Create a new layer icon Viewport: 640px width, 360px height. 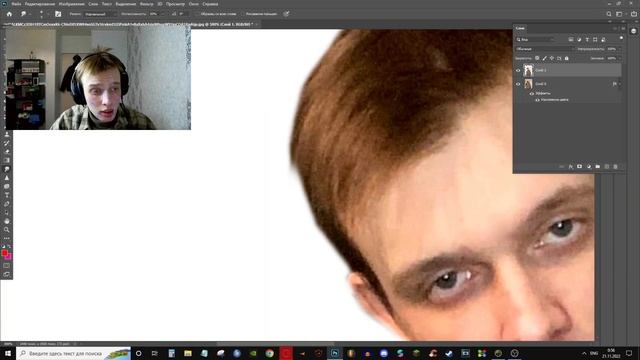click(607, 167)
